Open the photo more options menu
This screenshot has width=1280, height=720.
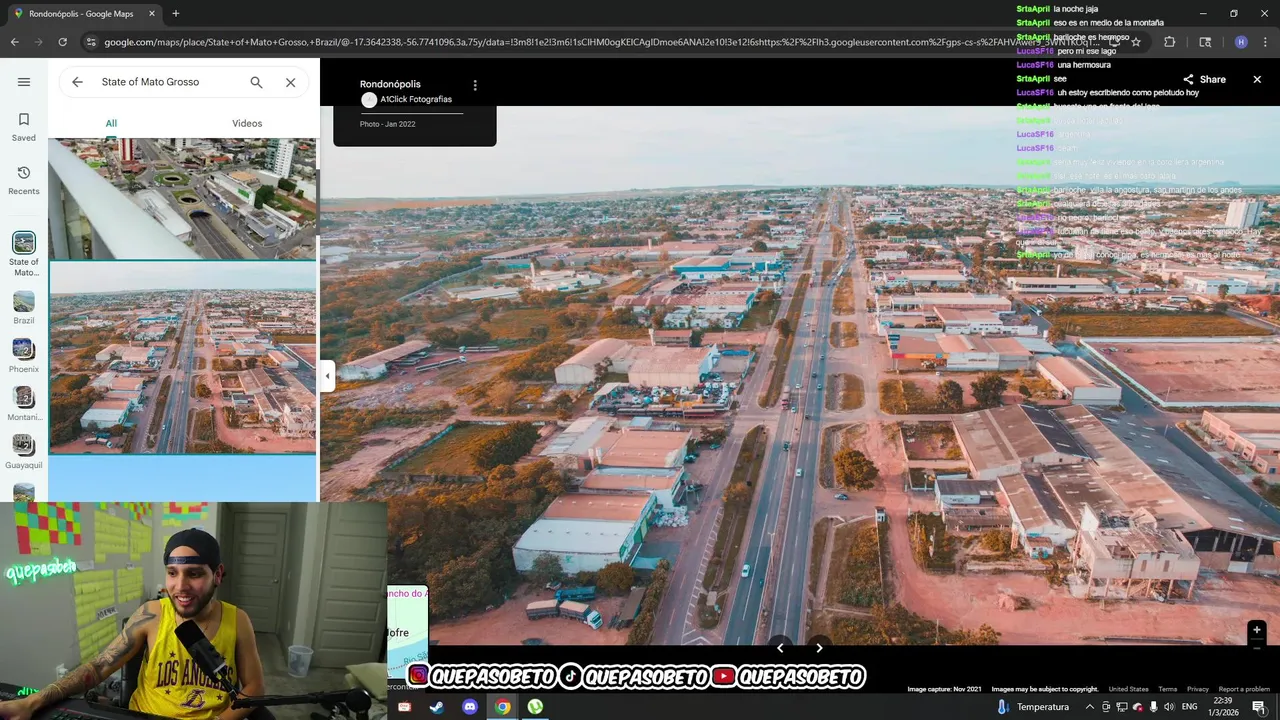pos(475,85)
